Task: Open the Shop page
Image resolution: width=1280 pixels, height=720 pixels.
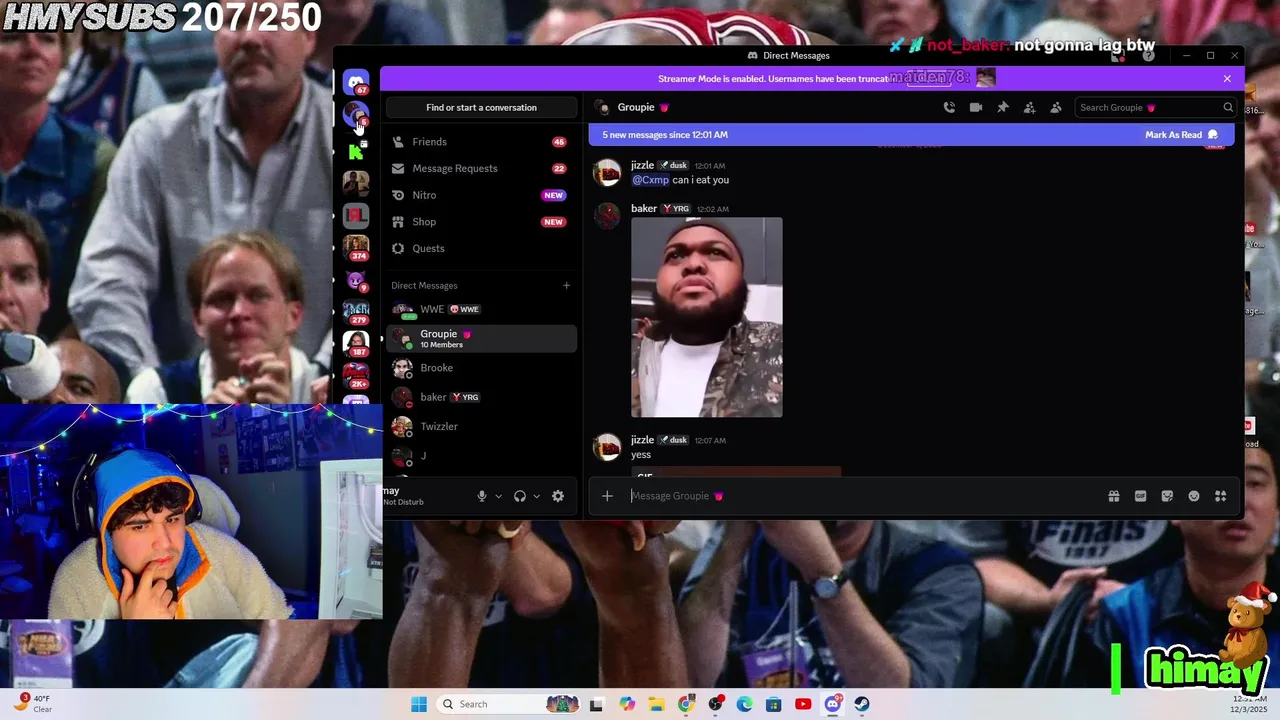Action: coord(481,221)
